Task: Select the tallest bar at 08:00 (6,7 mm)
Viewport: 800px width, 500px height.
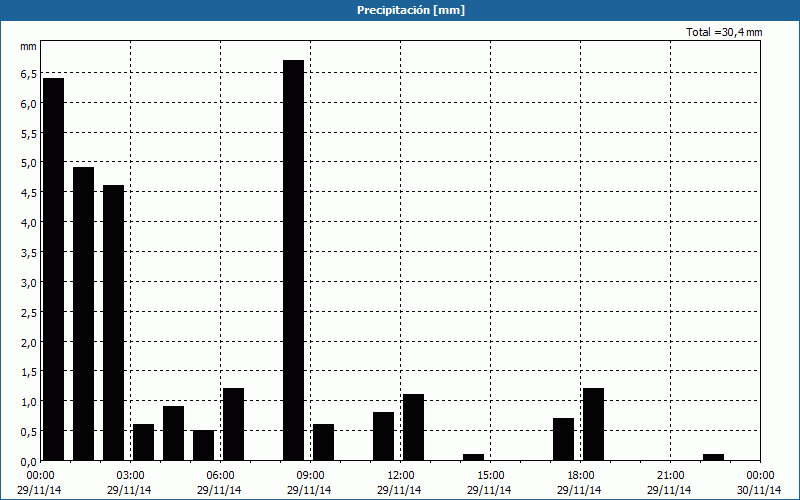Action: point(293,260)
